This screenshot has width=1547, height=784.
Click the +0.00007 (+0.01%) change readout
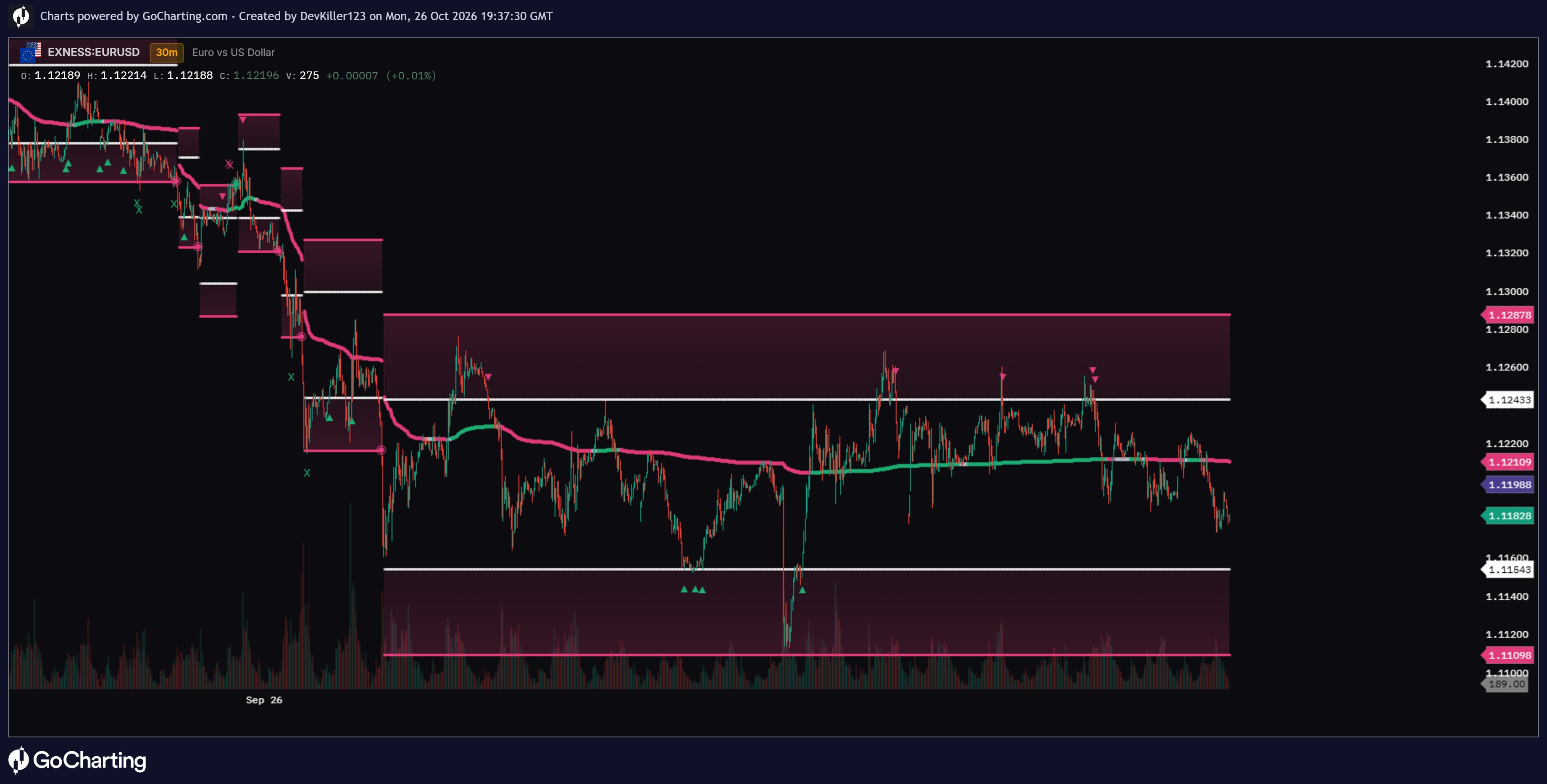(x=381, y=76)
